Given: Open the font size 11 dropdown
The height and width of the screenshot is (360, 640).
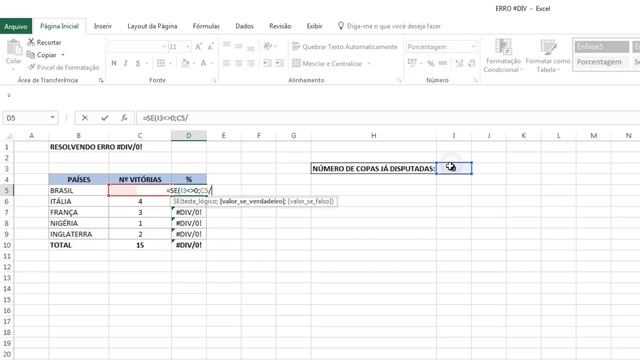Looking at the screenshot, I should (x=188, y=47).
